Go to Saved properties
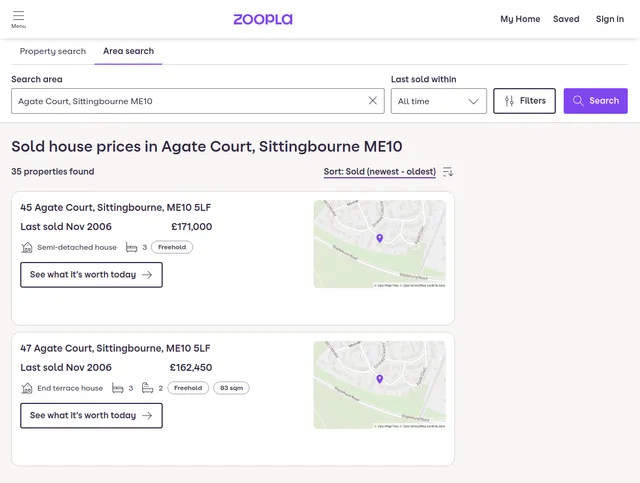The width and height of the screenshot is (640, 483). (x=566, y=19)
